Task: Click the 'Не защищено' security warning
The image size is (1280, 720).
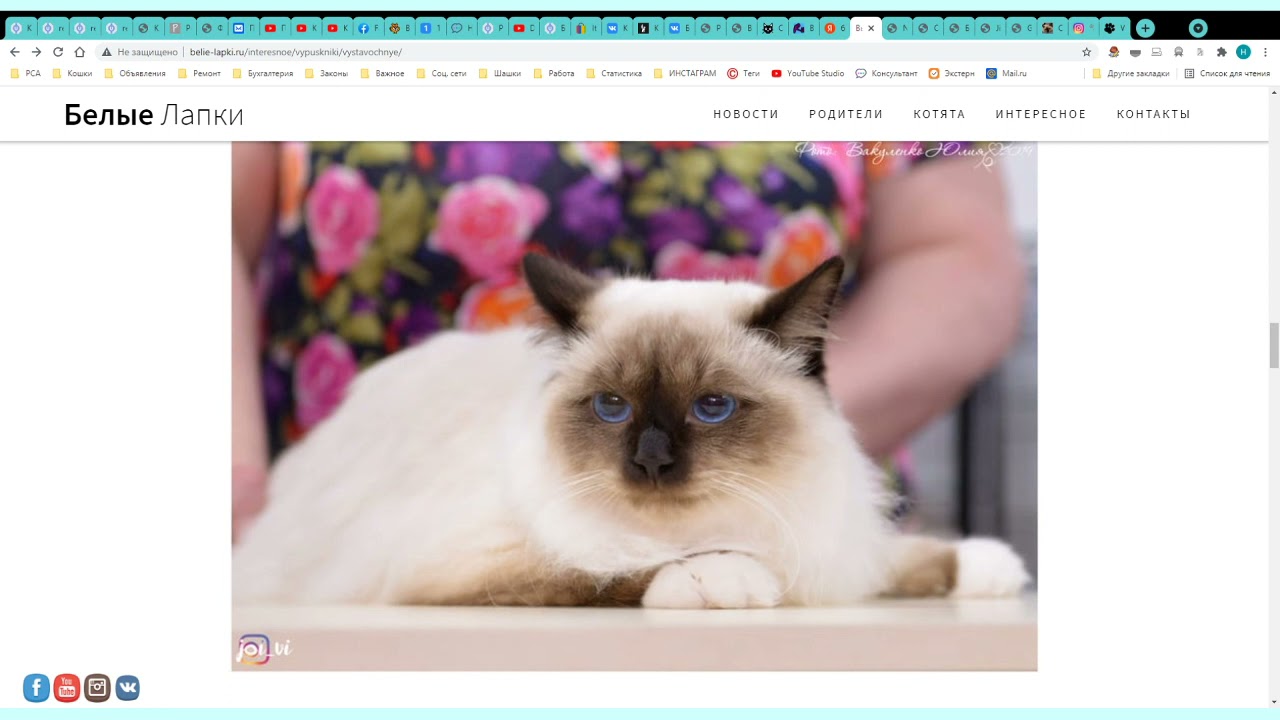Action: pos(140,52)
